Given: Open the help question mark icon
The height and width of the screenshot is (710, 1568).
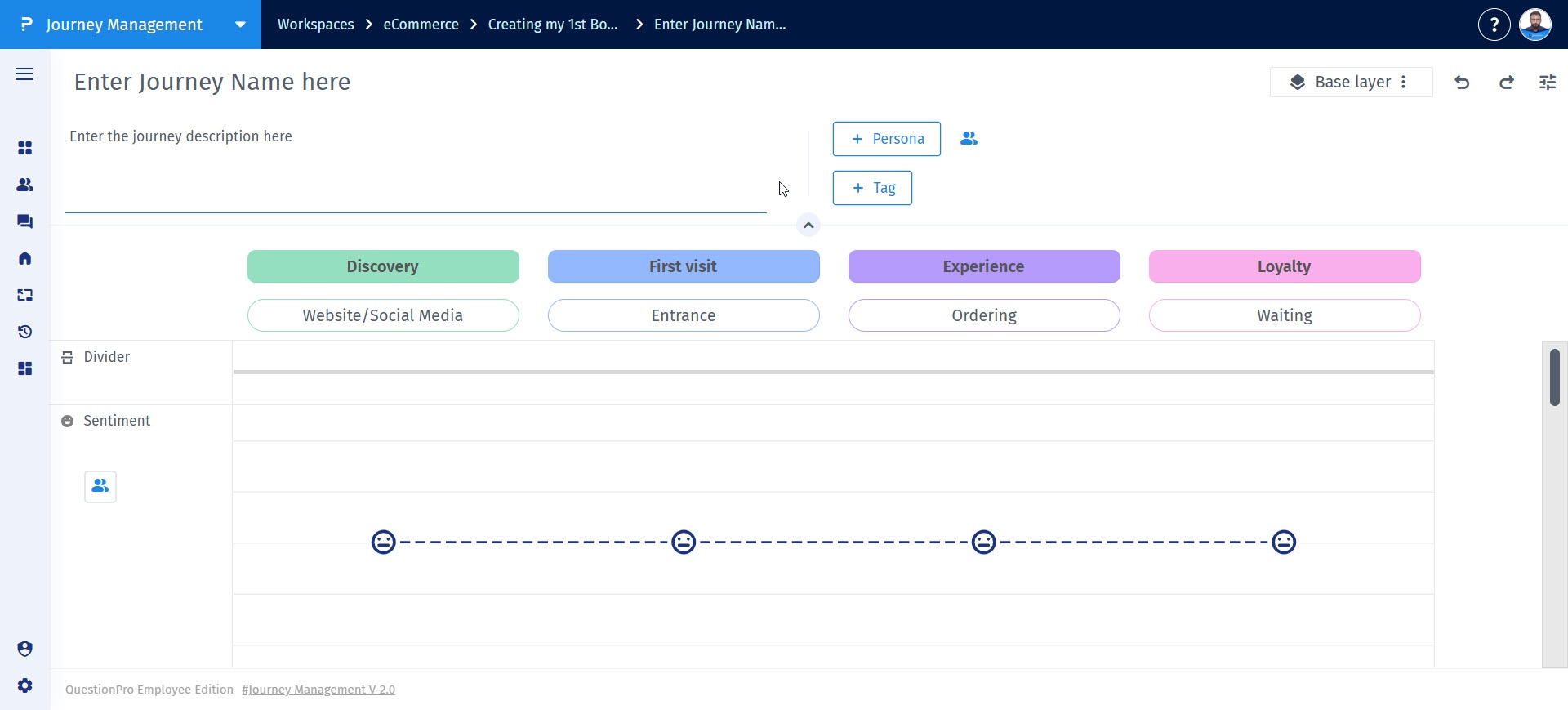Looking at the screenshot, I should pos(1494,25).
